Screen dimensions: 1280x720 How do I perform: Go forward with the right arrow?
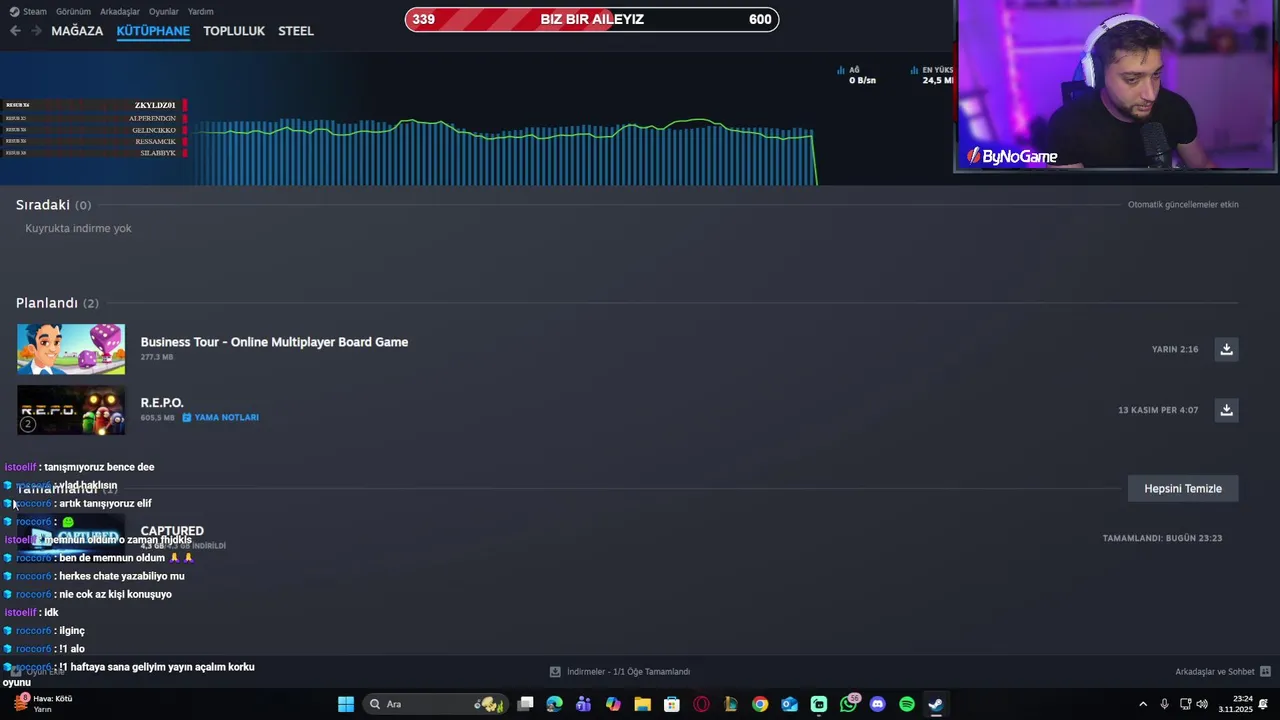(x=36, y=31)
